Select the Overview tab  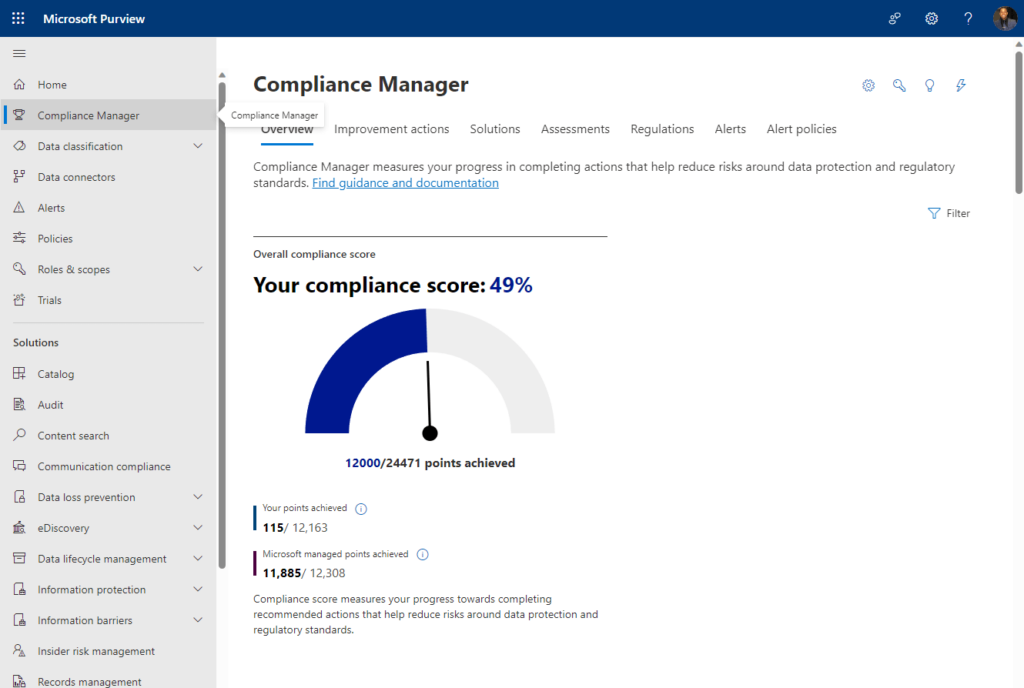click(x=287, y=131)
